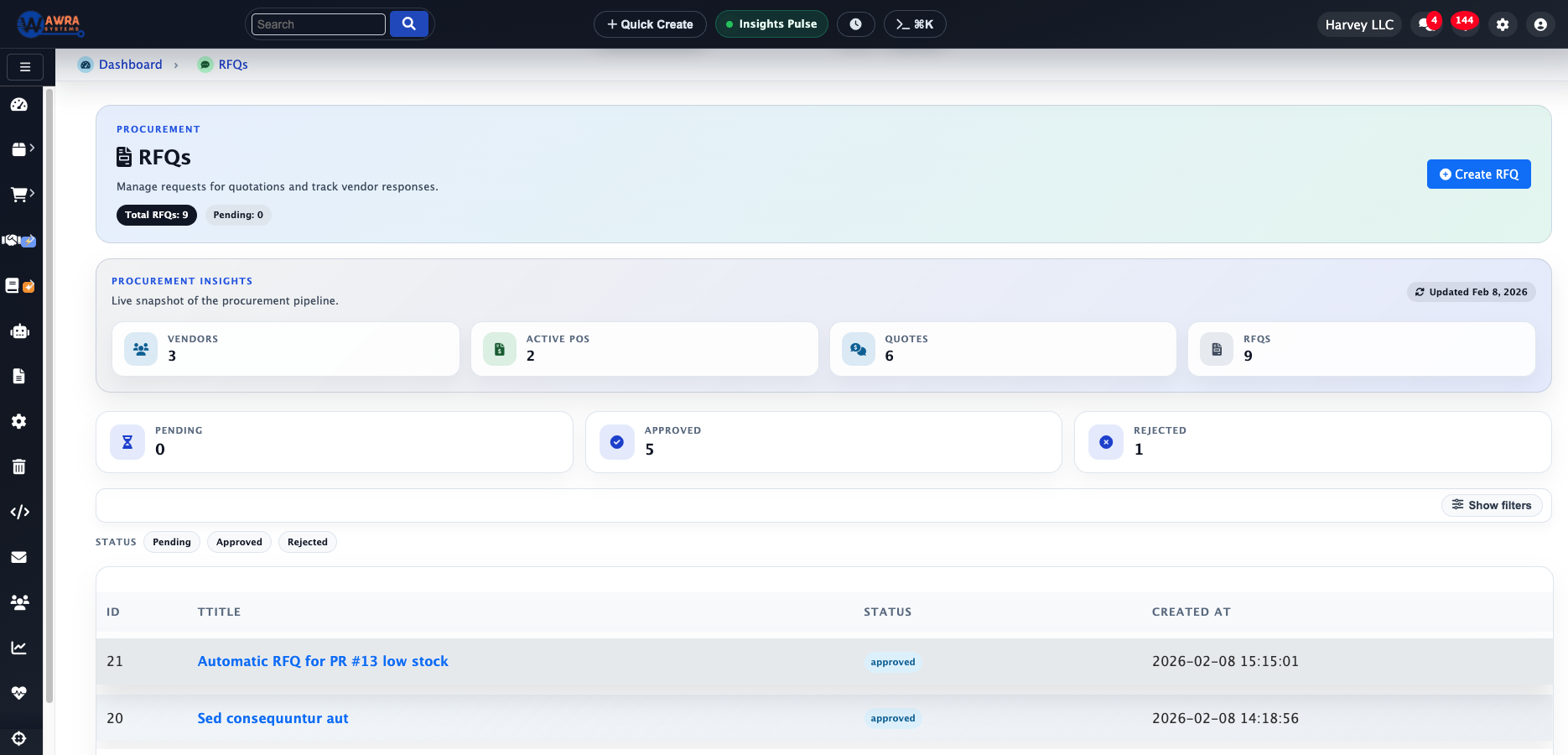
Task: Click the clock history icon in top bar
Action: click(855, 24)
